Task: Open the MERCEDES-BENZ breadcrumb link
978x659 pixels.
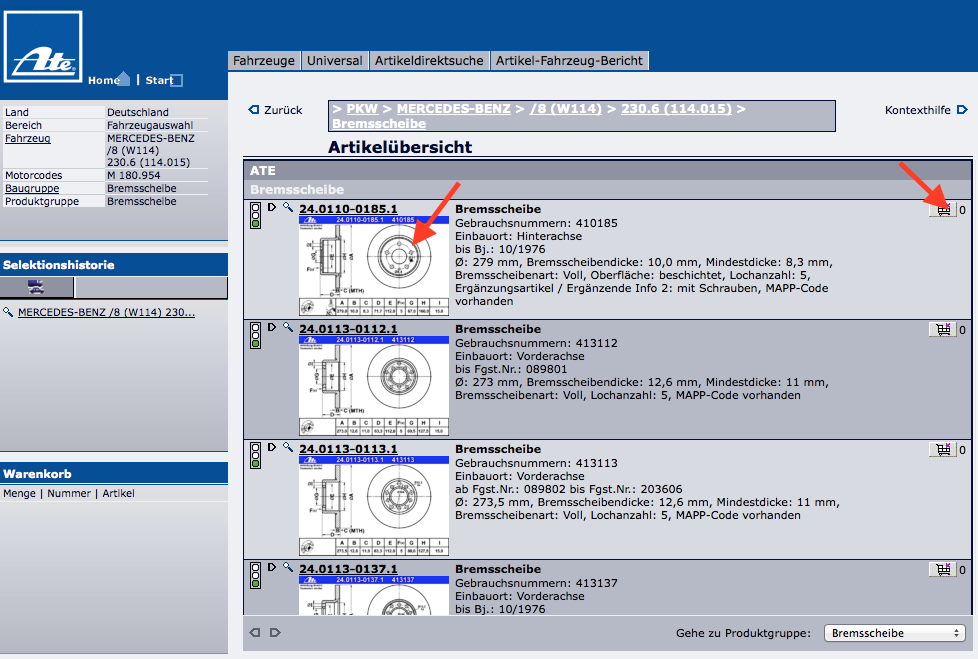Action: (453, 108)
